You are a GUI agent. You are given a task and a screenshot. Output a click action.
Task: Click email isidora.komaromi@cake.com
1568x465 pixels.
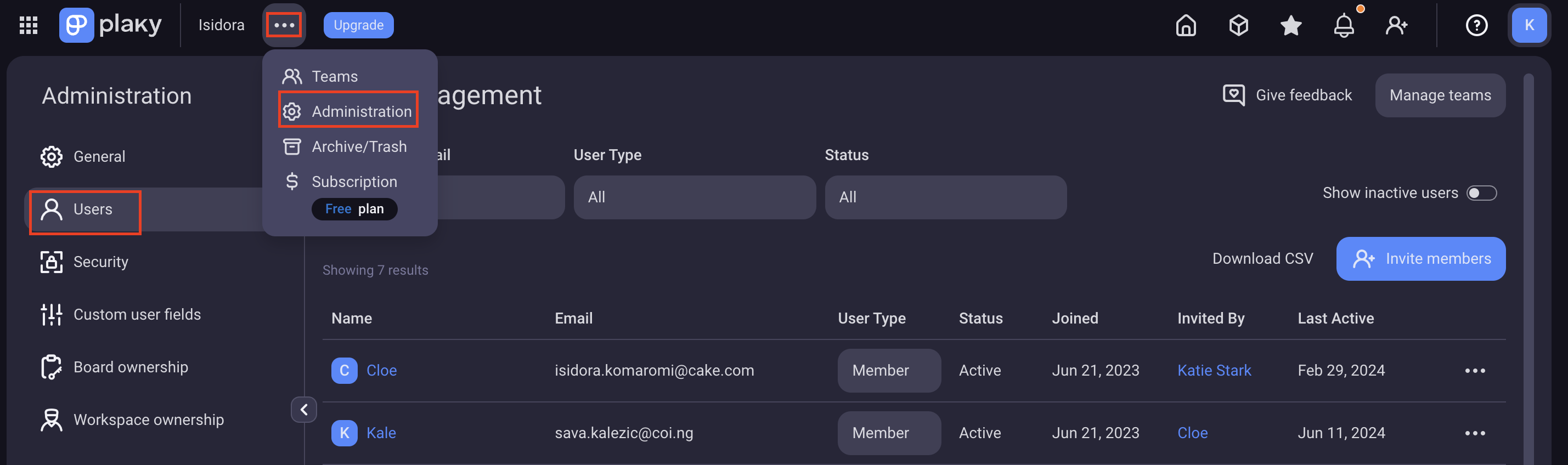point(654,371)
